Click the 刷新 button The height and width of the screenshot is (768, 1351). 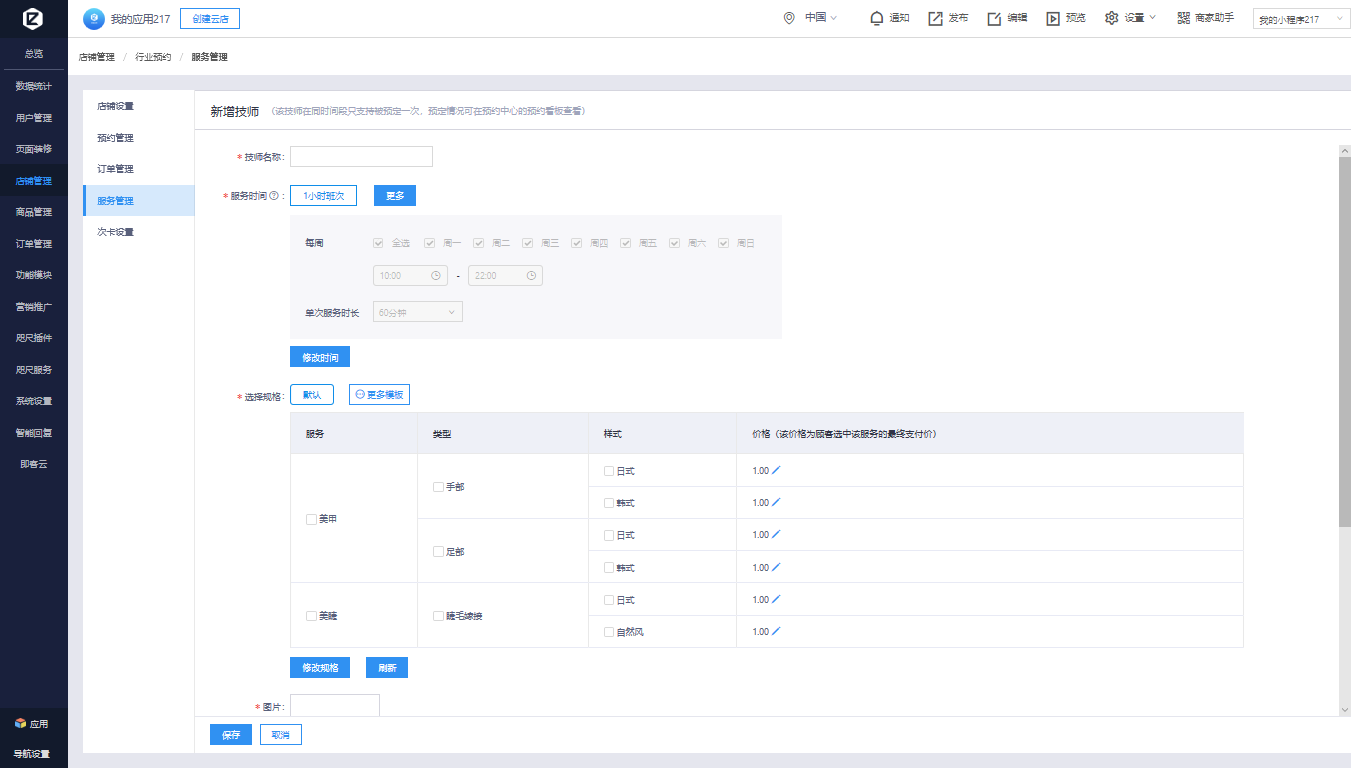tap(387, 668)
